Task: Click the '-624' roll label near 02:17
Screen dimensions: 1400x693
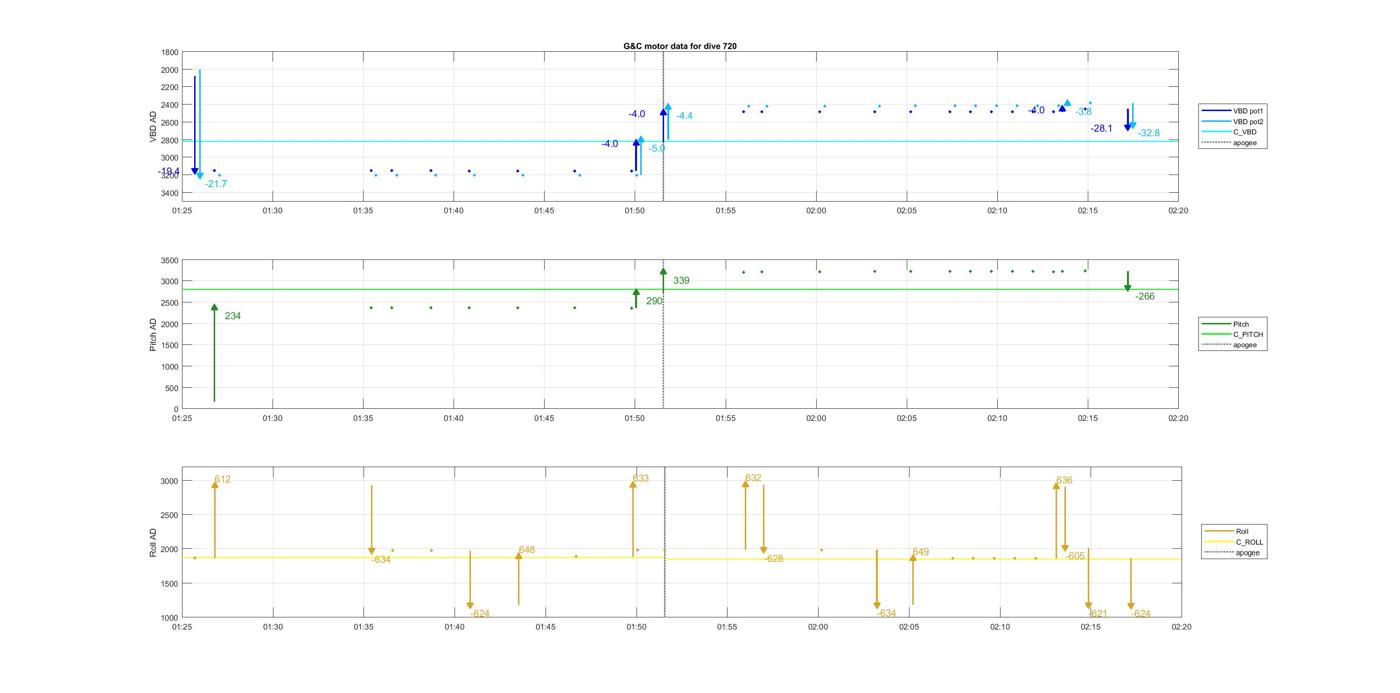Action: (1141, 613)
